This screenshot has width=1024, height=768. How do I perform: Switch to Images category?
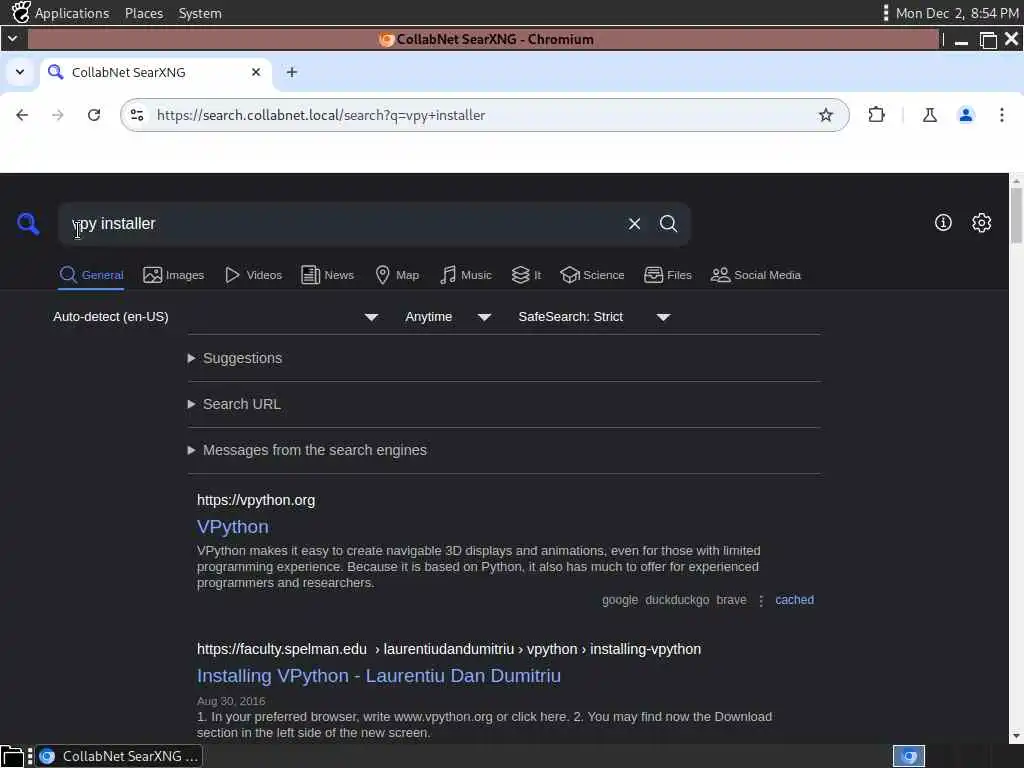[174, 275]
